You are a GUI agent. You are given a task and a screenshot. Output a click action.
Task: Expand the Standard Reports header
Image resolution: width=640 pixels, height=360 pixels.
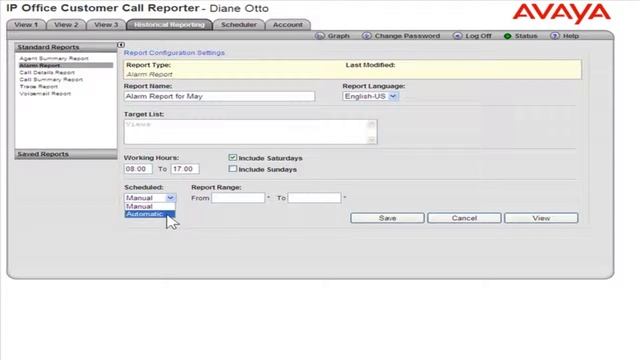tap(66, 47)
